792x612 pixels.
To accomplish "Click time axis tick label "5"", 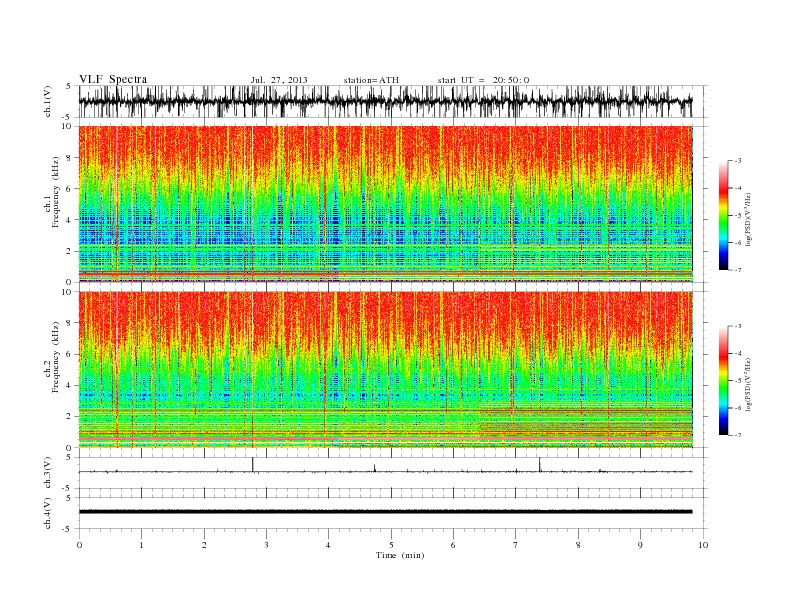I will pyautogui.click(x=391, y=545).
